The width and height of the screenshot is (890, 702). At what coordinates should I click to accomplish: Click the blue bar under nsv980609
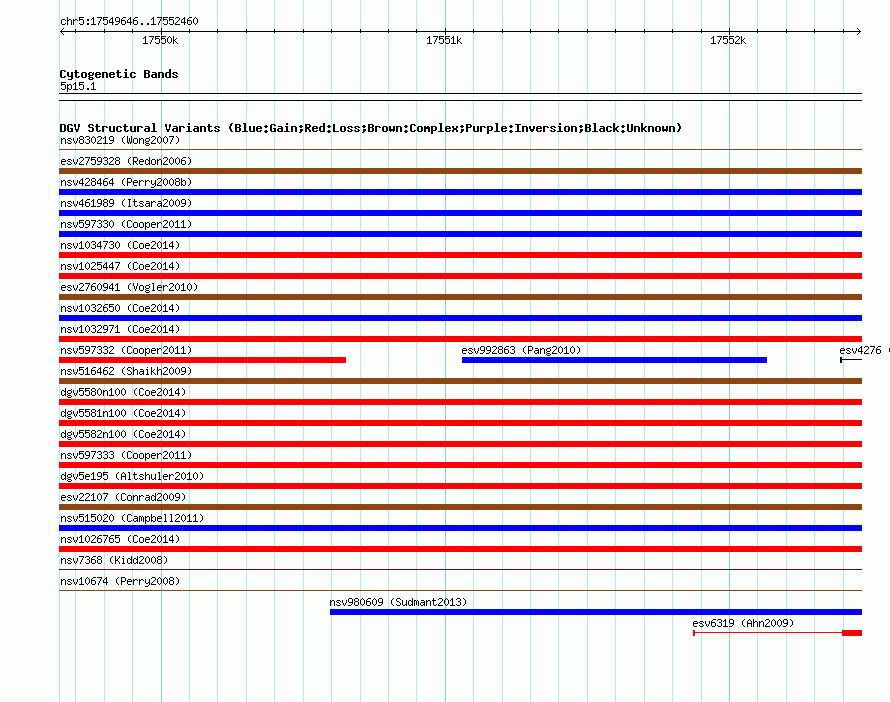(596, 612)
